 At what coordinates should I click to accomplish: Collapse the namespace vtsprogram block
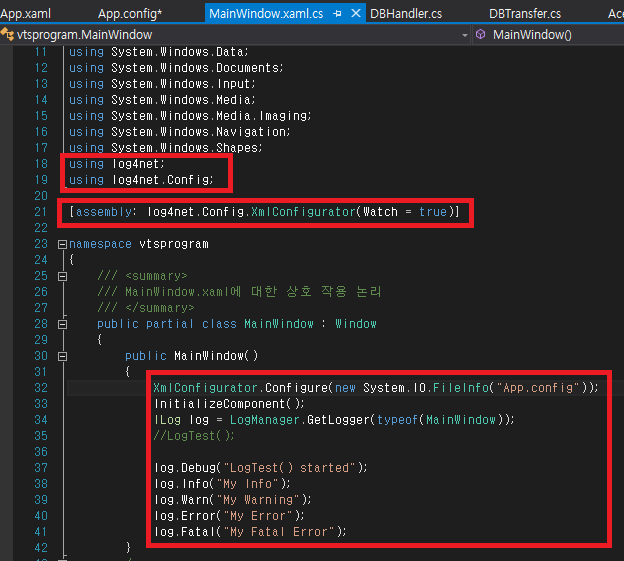[x=62, y=244]
